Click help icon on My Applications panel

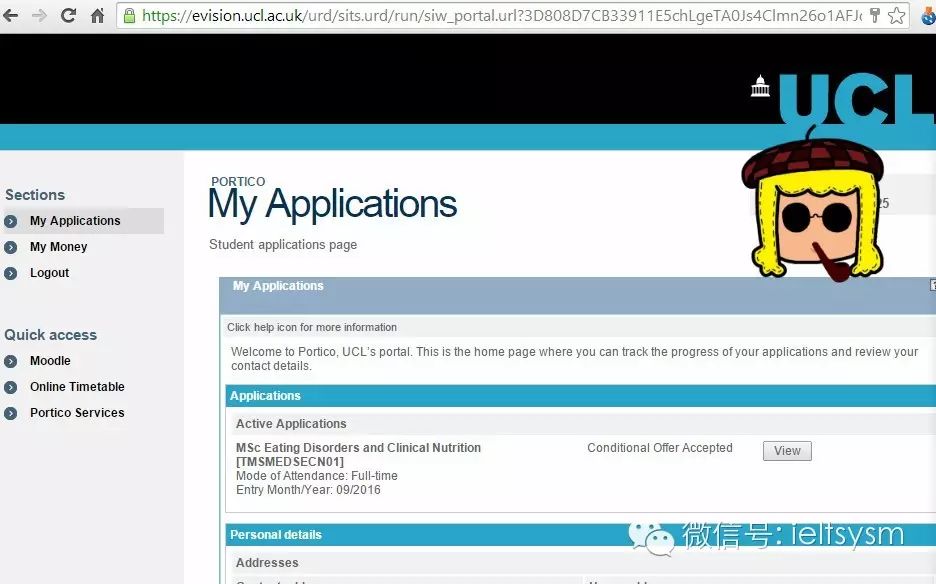coord(933,285)
